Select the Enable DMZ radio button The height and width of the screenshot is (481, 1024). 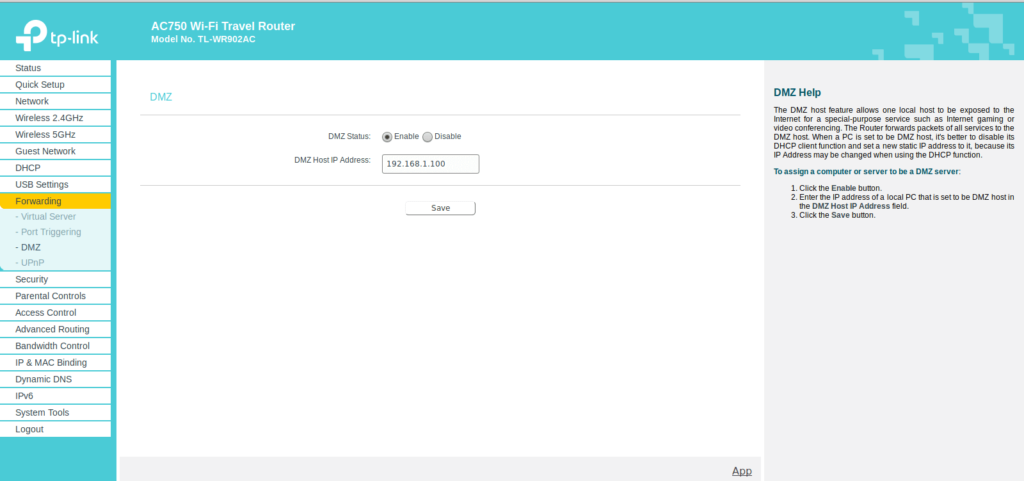click(387, 136)
